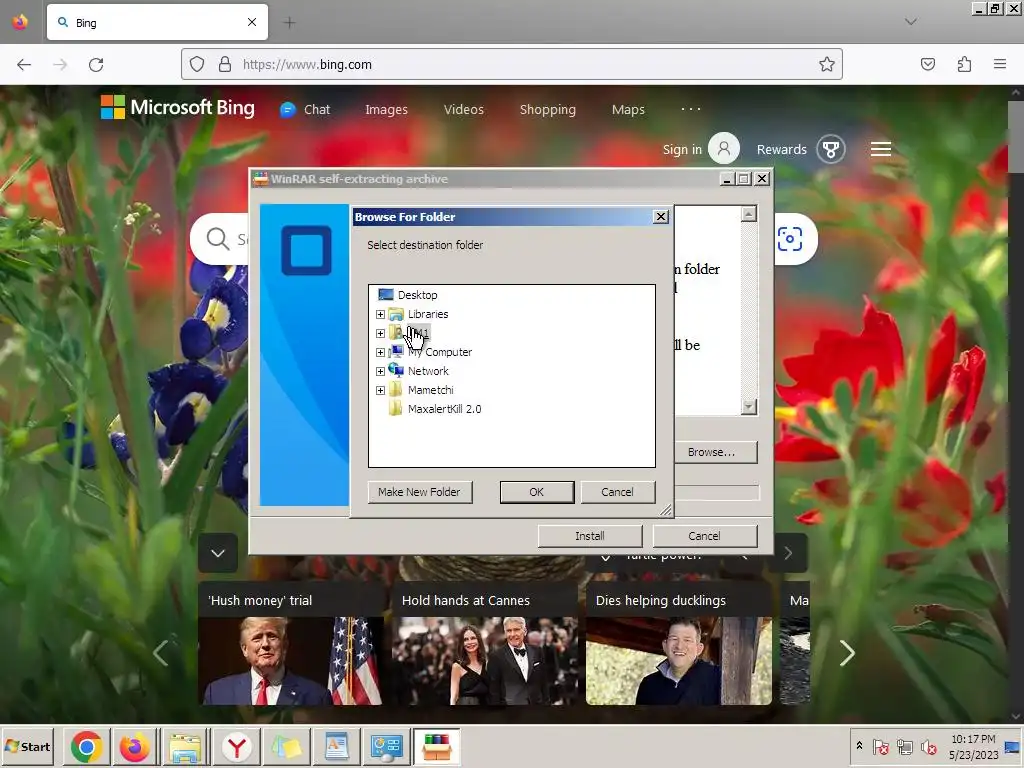
Task: Save page to Pocket
Action: coord(928,64)
